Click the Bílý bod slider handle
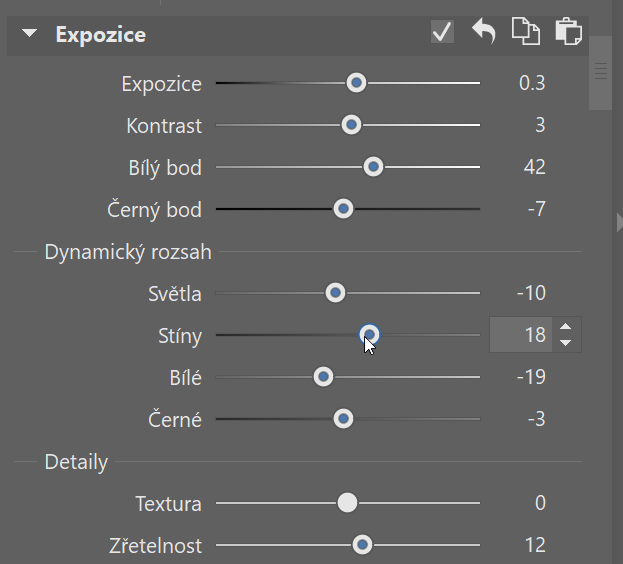 (373, 167)
